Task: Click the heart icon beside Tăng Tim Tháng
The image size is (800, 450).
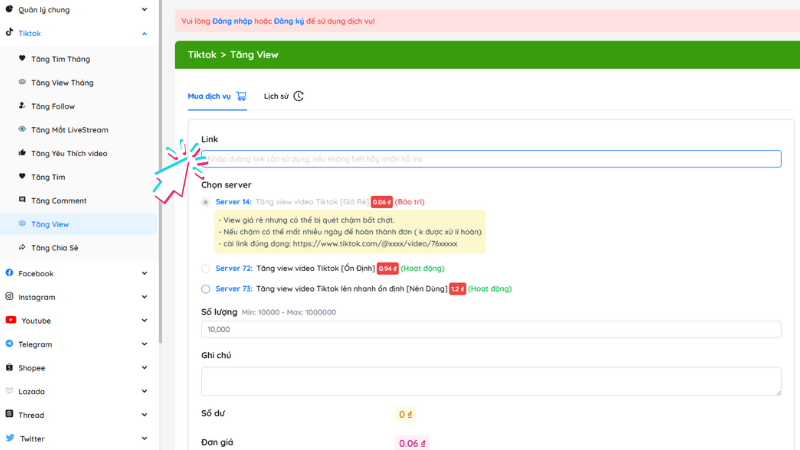Action: click(22, 58)
